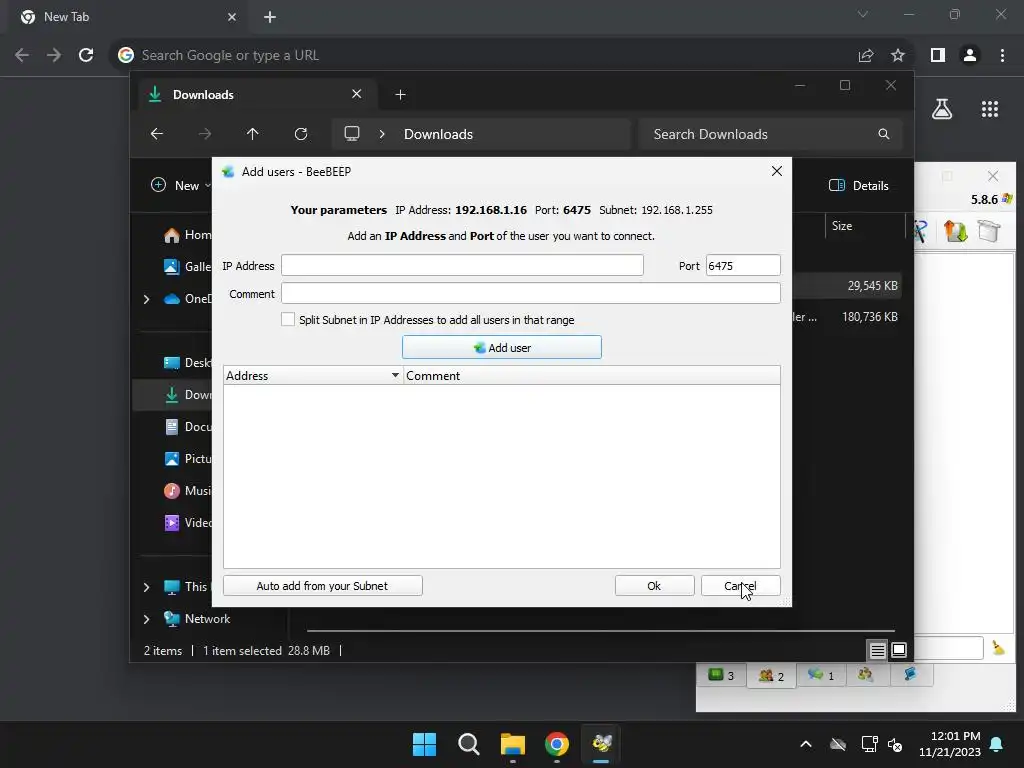Open Chrome profile avatar menu
Image resolution: width=1024 pixels, height=768 pixels.
(970, 56)
